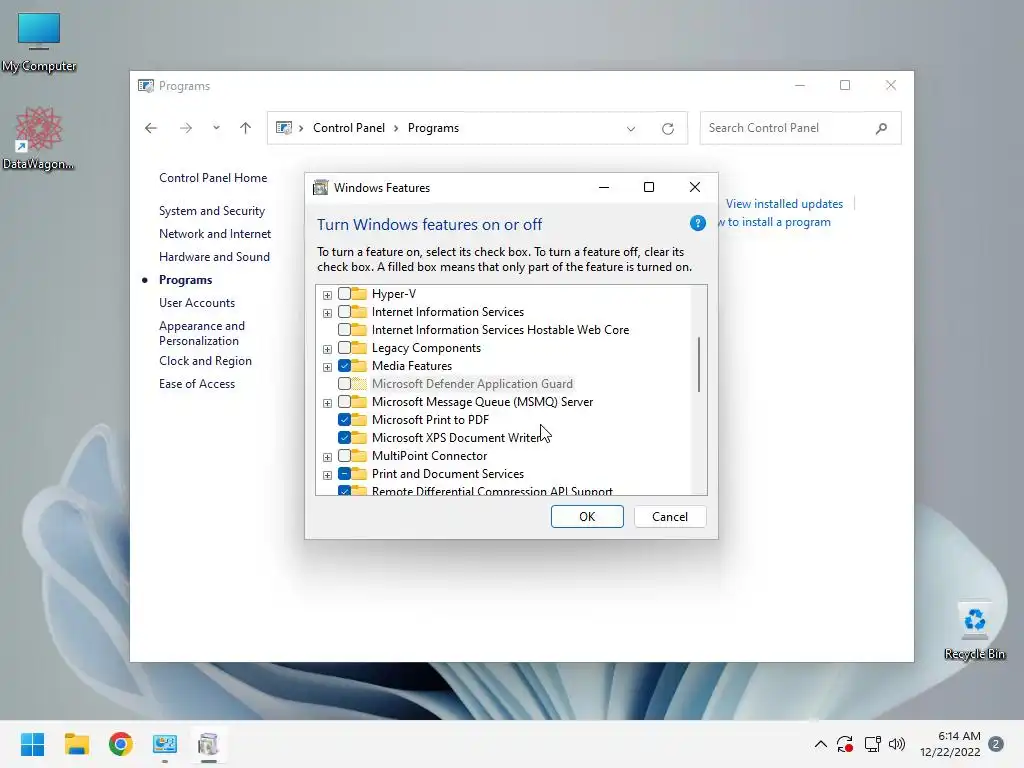Viewport: 1024px width, 768px height.
Task: Open the Recycle Bin desktop icon
Action: (974, 631)
